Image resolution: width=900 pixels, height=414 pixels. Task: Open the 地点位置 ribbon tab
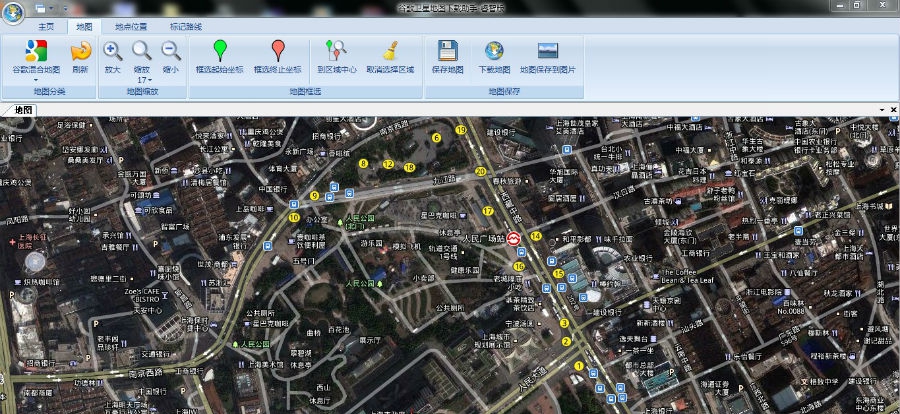(x=131, y=26)
